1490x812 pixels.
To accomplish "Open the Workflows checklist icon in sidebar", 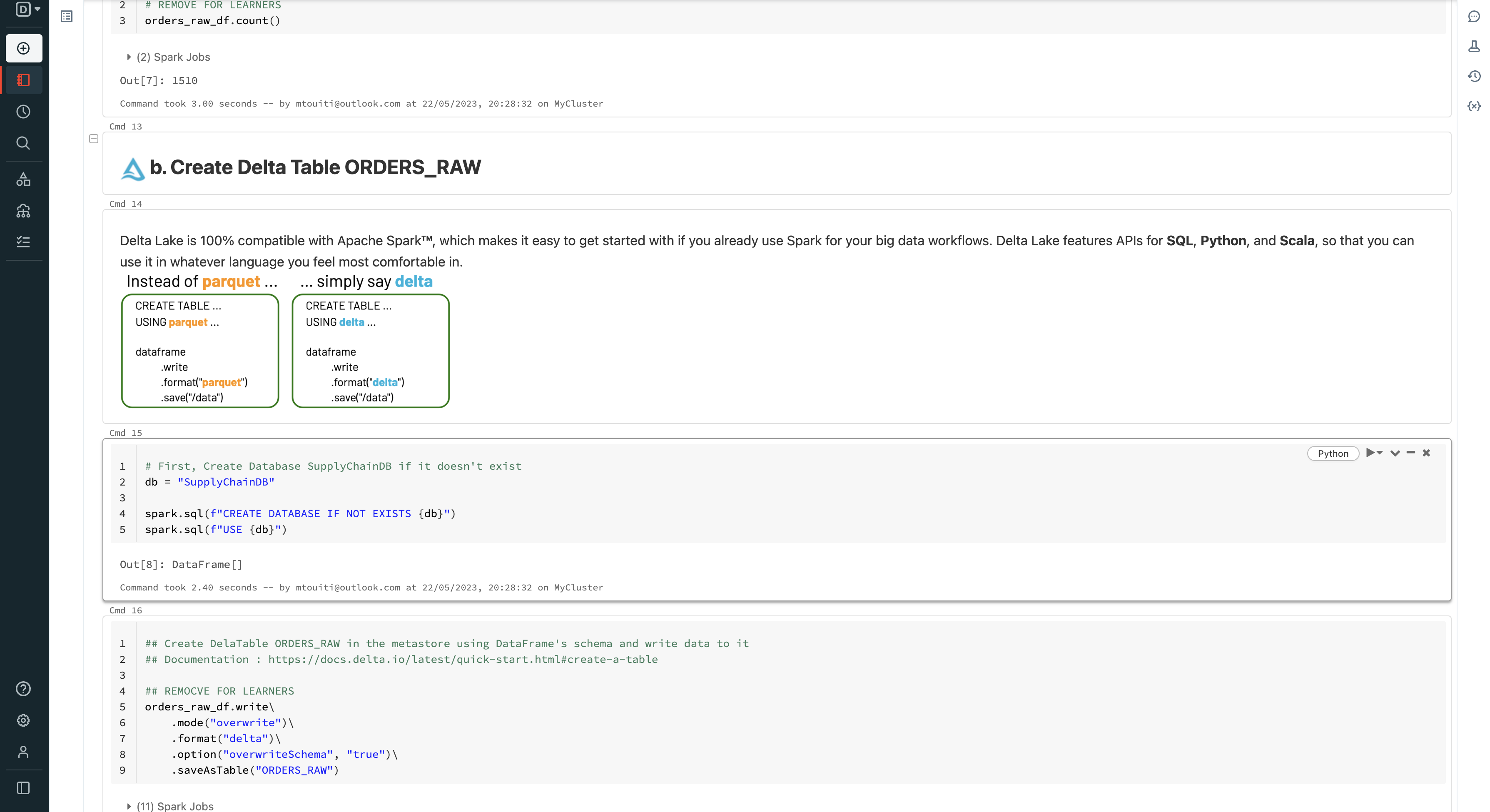I will pyautogui.click(x=24, y=242).
